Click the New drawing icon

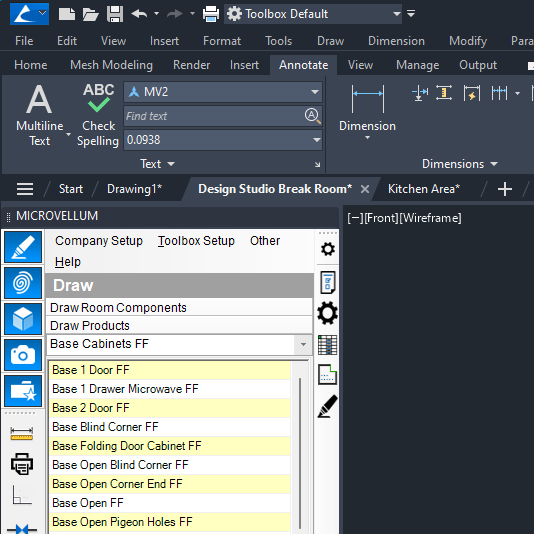pos(67,14)
